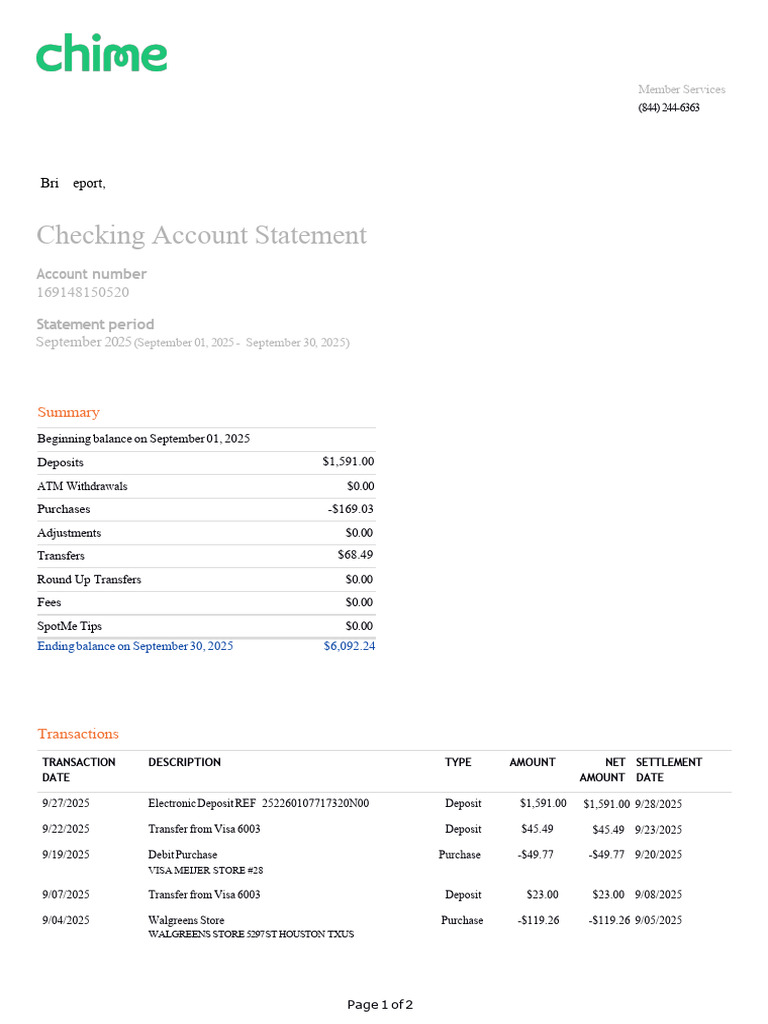Select transaction date 9/22/2025
768x1024 pixels.
66,829
